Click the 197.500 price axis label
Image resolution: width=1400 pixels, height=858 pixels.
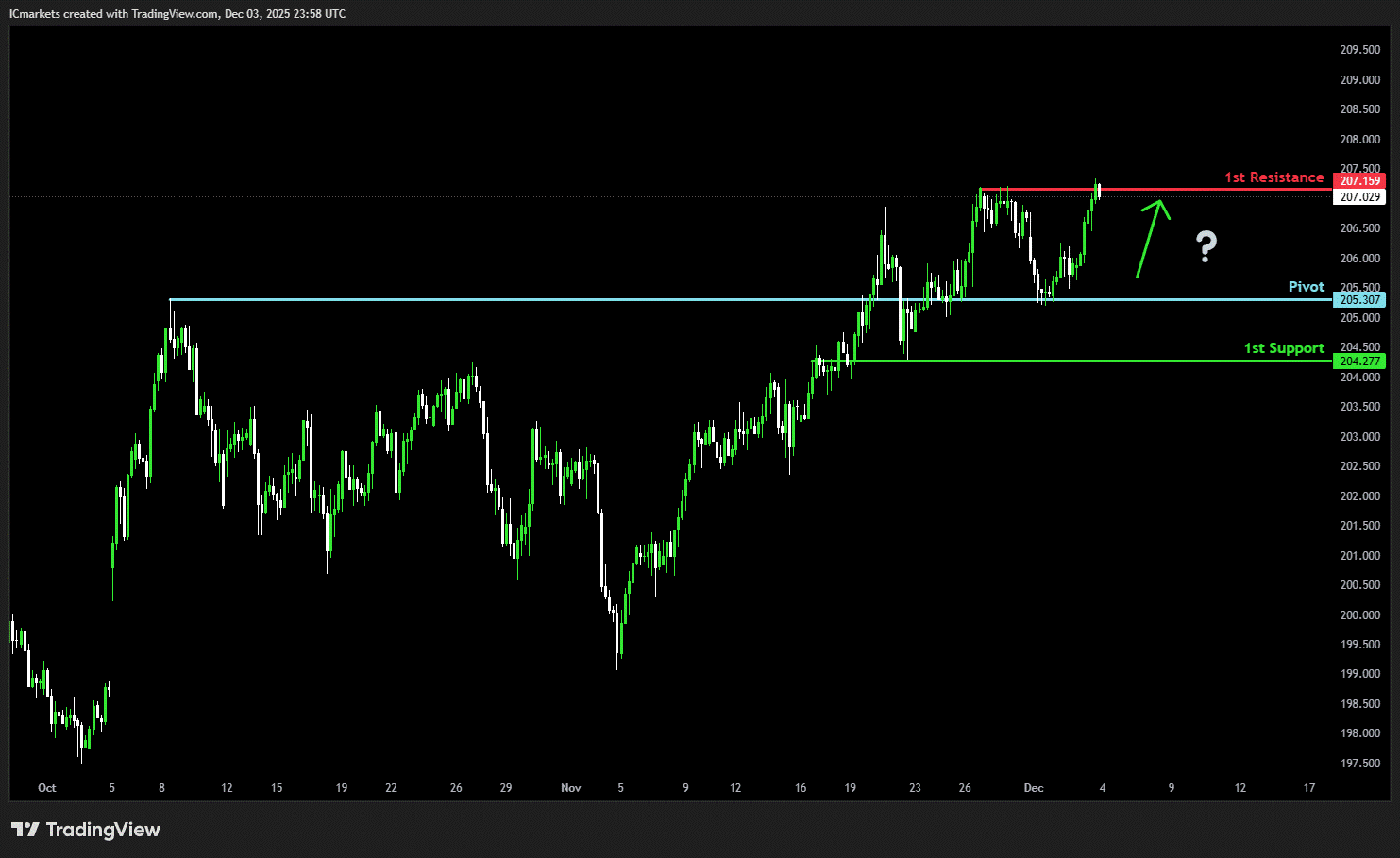pyautogui.click(x=1359, y=764)
